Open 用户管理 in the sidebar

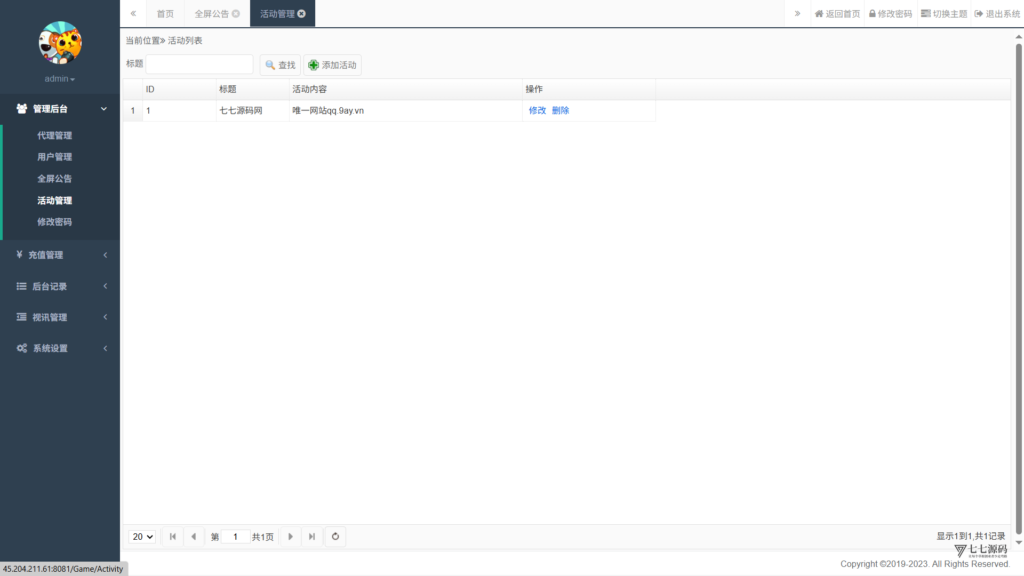pos(54,157)
